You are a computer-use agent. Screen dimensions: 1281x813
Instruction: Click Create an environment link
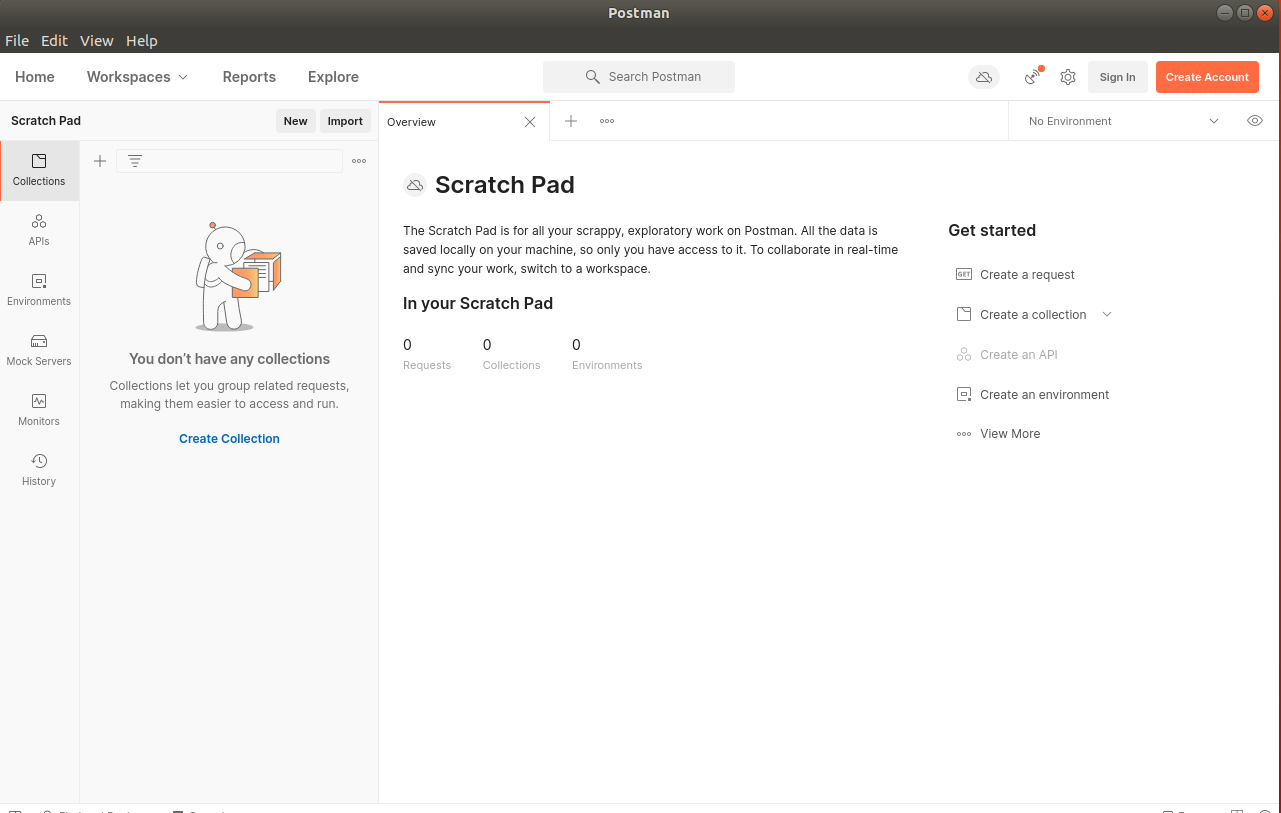(1044, 394)
